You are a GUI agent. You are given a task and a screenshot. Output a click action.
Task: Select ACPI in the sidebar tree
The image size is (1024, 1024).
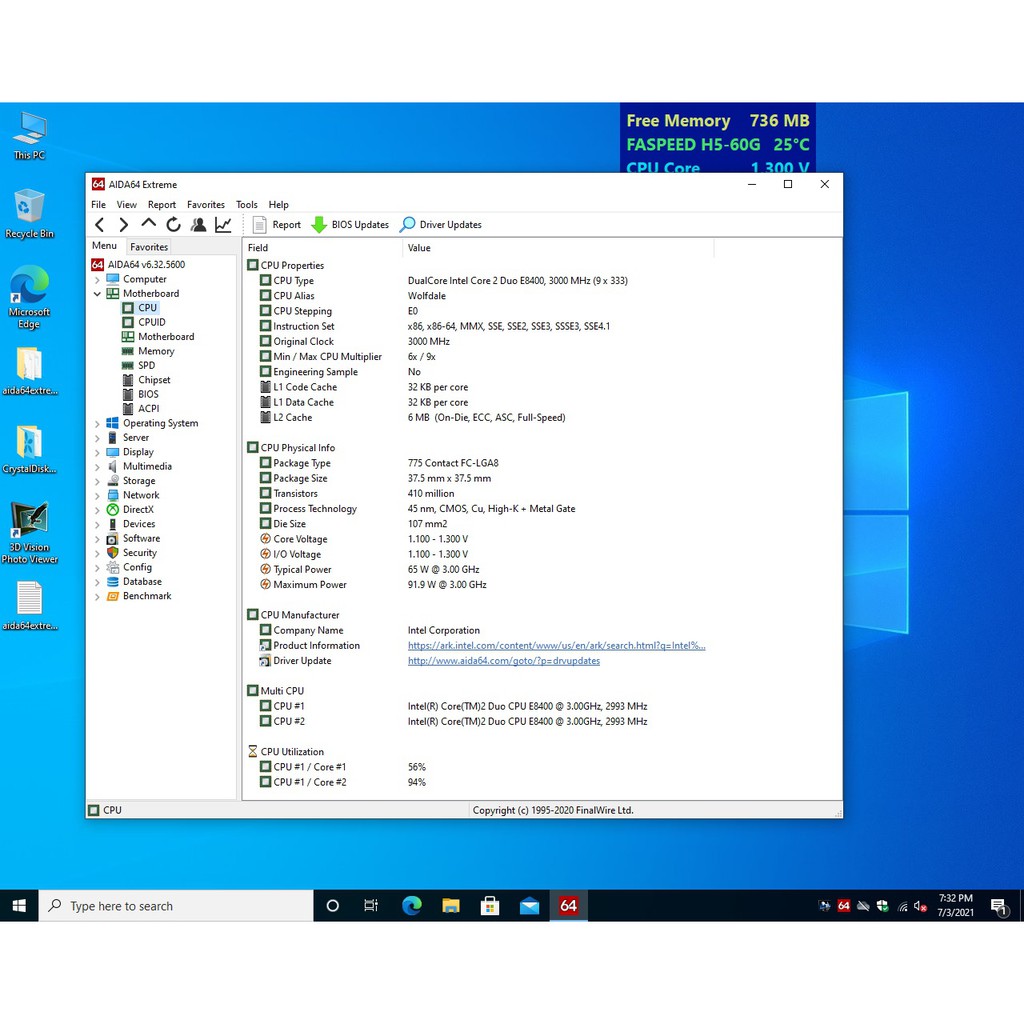pos(141,408)
